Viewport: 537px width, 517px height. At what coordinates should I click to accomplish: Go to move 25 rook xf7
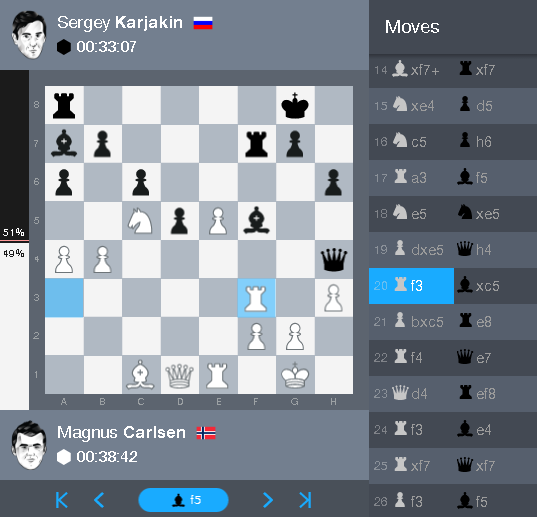point(411,466)
